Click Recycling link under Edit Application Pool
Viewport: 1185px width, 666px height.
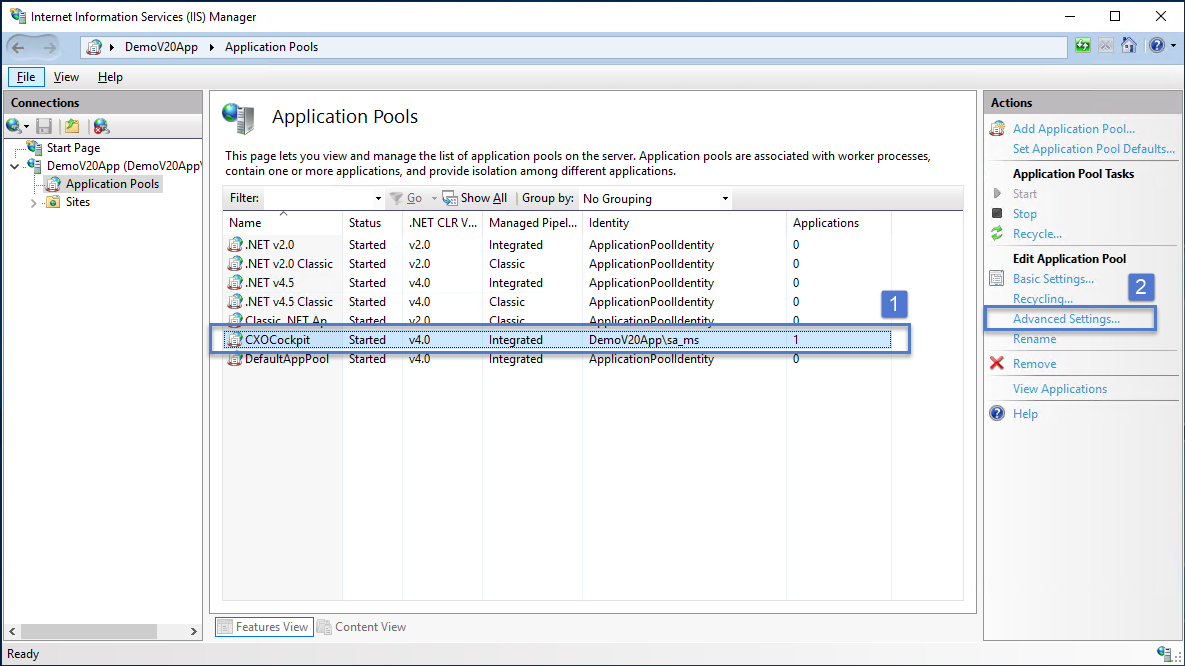click(1042, 299)
